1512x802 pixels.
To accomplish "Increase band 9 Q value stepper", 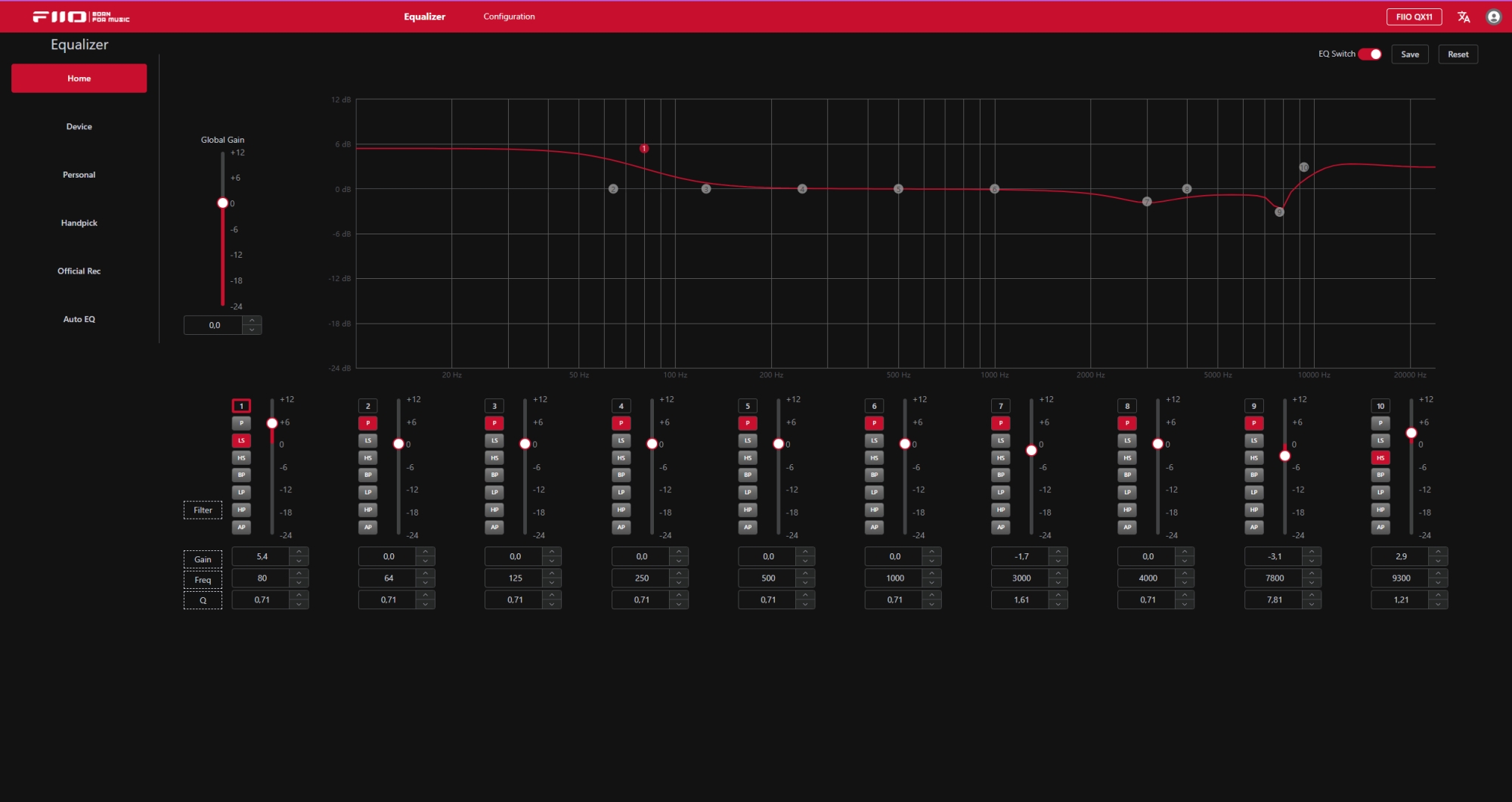I will [x=1312, y=596].
